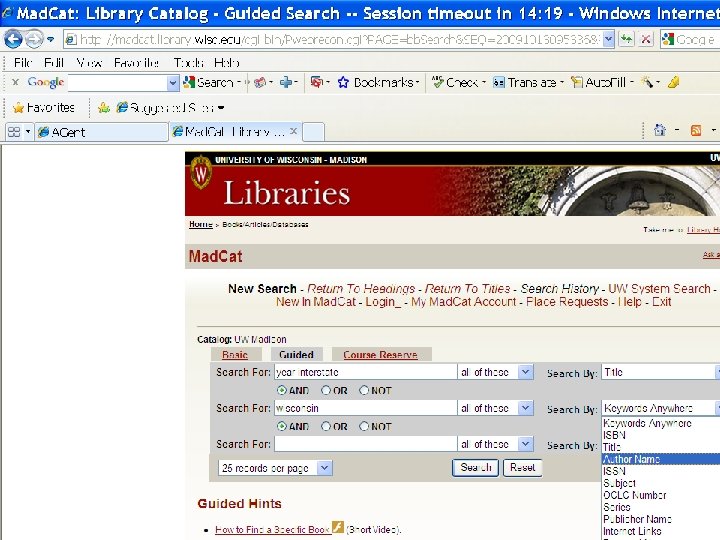Click the Google Toolbar search input
The width and height of the screenshot is (720, 540).
pos(118,83)
